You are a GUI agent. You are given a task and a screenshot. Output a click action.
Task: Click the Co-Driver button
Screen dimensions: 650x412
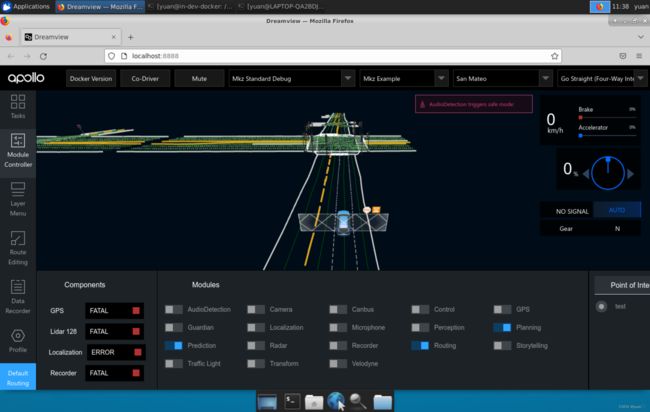pyautogui.click(x=145, y=78)
